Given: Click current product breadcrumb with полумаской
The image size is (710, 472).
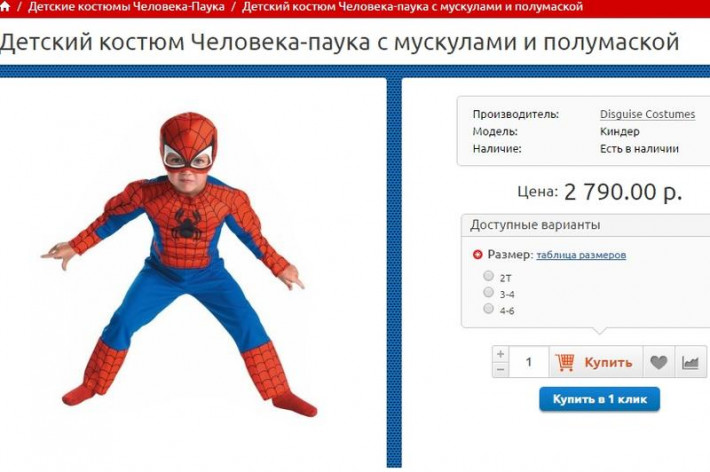Looking at the screenshot, I should 412,7.
